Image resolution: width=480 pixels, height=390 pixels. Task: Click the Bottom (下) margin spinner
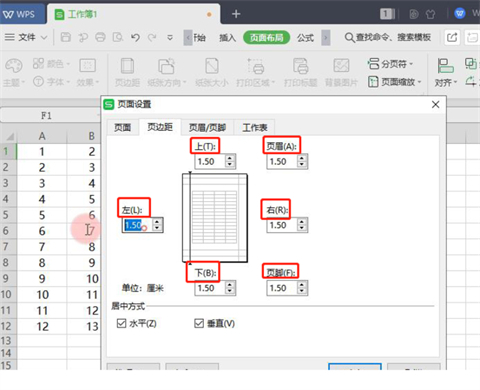coord(230,288)
